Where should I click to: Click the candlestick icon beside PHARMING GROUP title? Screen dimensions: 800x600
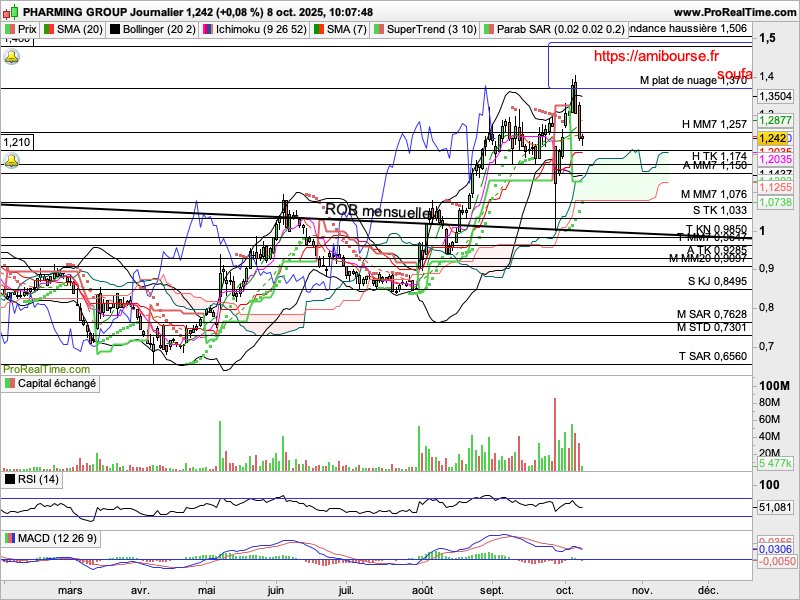click(11, 12)
